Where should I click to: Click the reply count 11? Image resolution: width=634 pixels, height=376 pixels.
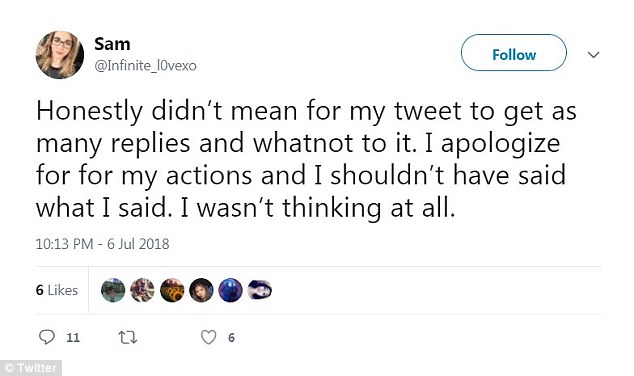pos(73,337)
